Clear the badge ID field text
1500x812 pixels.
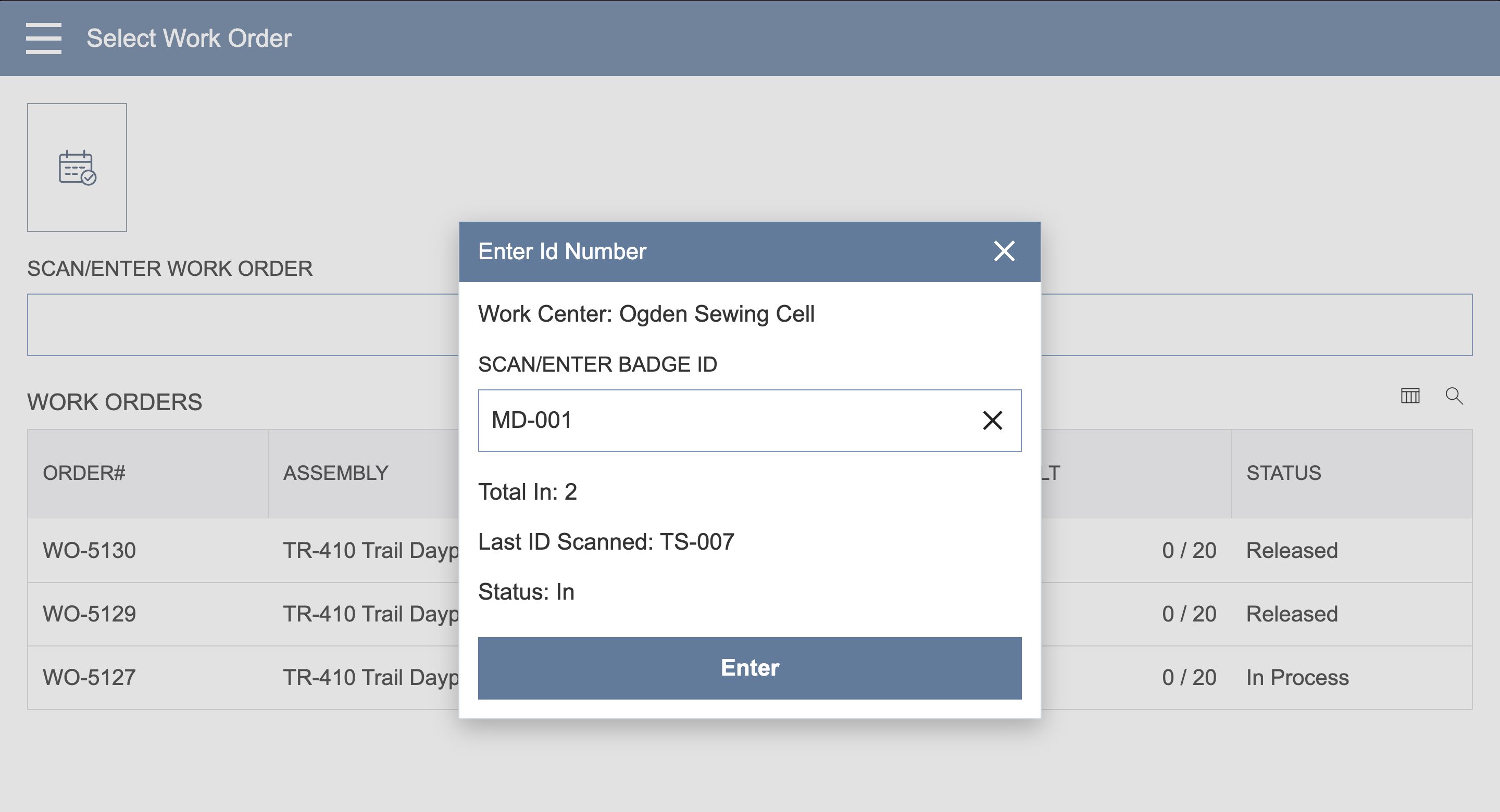(992, 420)
